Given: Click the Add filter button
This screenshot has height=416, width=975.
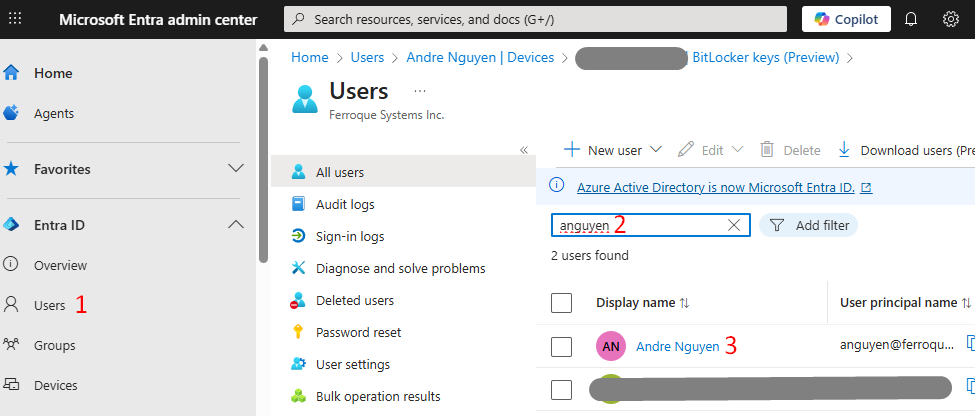Looking at the screenshot, I should click(x=808, y=225).
